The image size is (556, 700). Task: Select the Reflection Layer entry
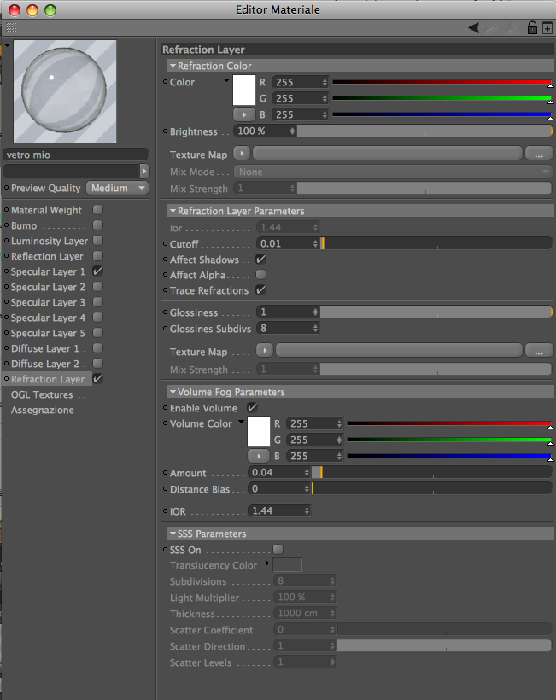click(x=47, y=256)
